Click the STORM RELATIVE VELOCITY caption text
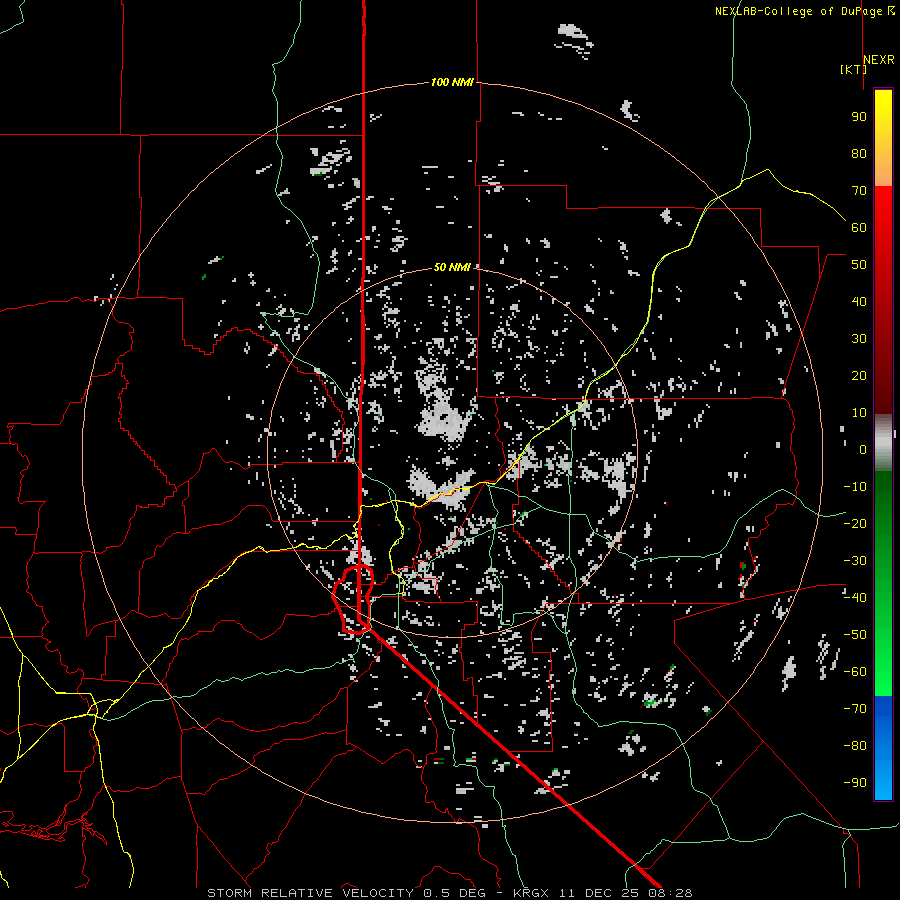This screenshot has width=900, height=900. [x=310, y=893]
